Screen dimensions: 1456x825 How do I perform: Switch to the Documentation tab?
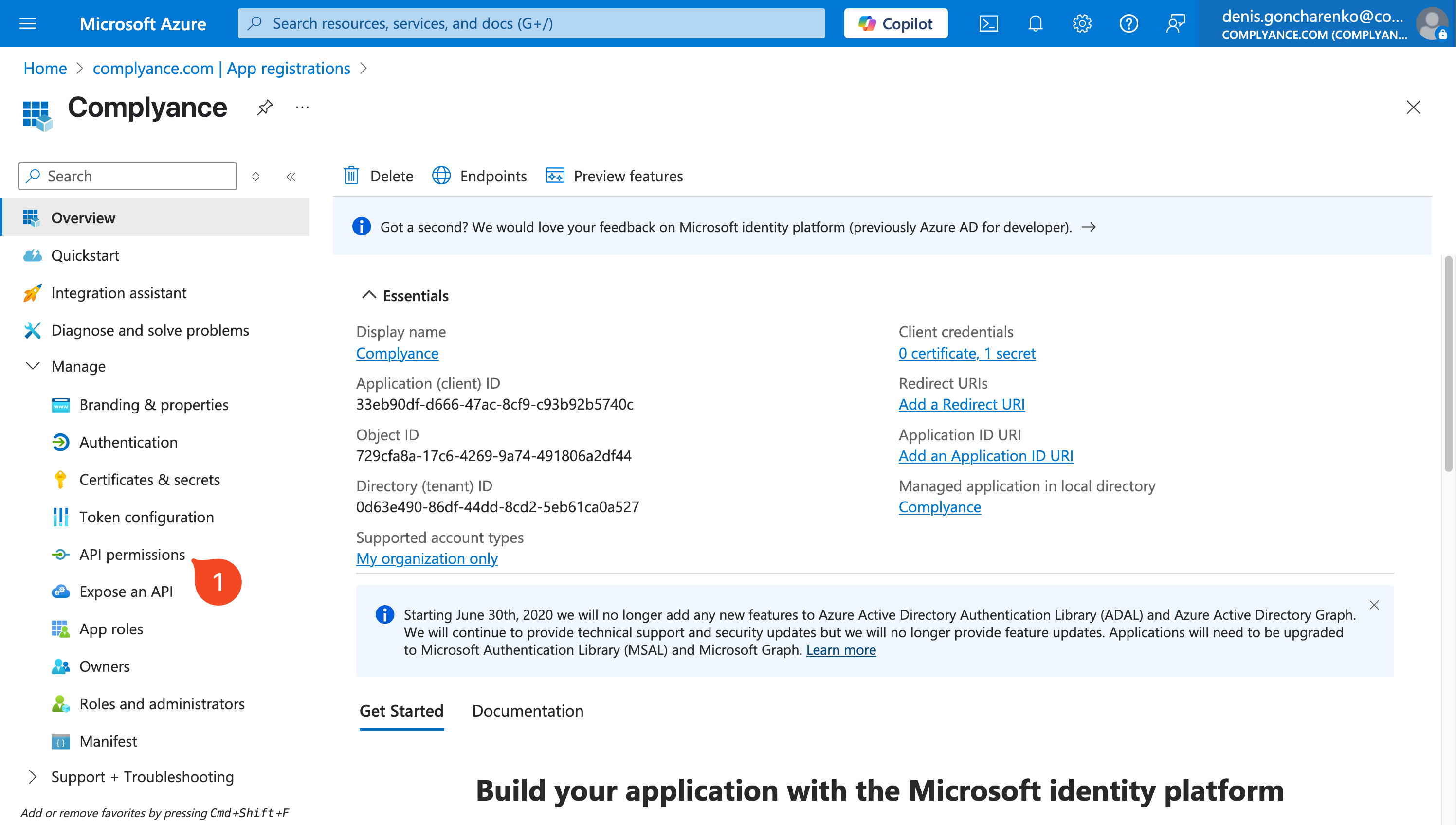tap(527, 711)
